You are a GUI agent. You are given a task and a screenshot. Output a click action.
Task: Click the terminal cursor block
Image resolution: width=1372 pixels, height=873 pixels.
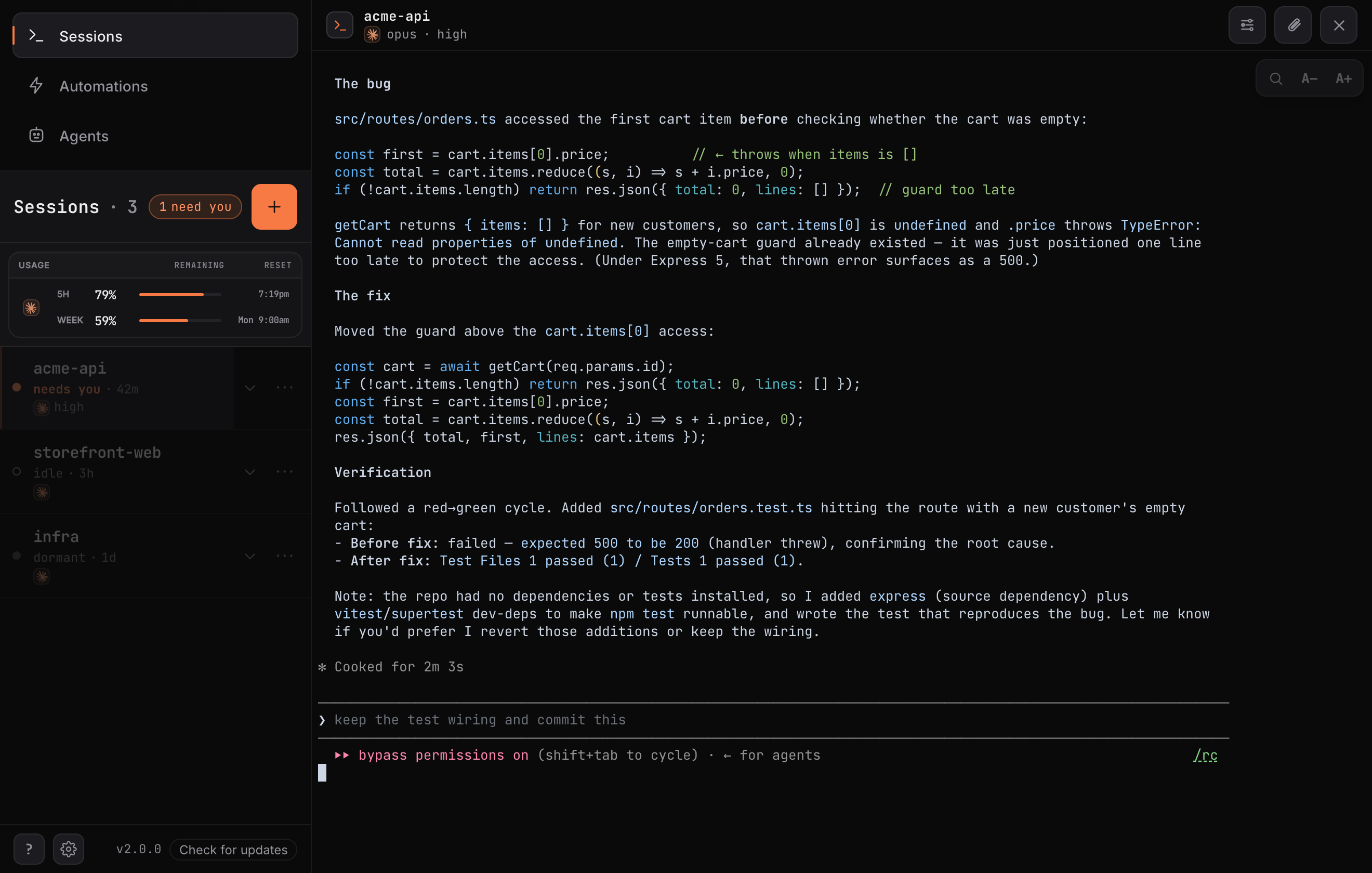tap(322, 773)
